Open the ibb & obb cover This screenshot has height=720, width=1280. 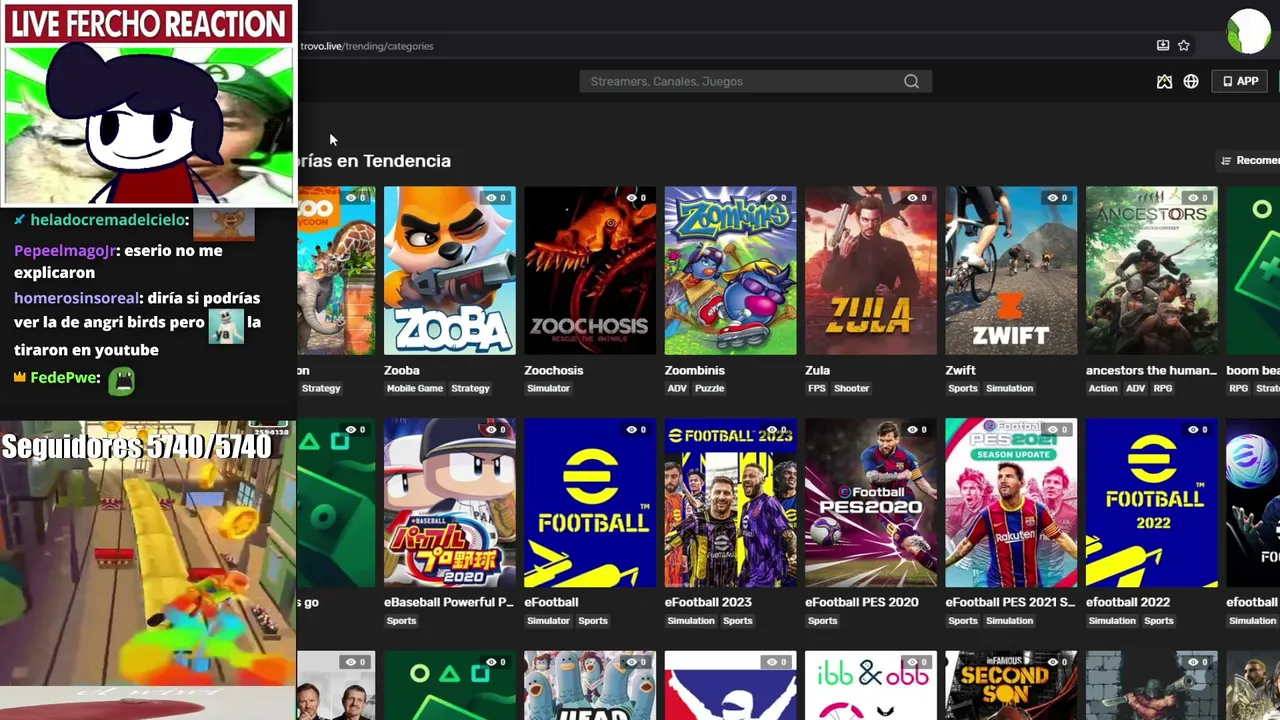pos(871,685)
